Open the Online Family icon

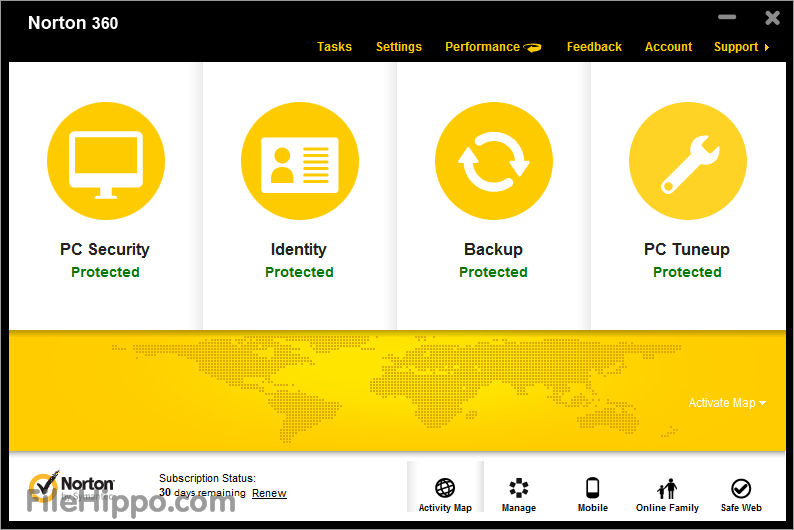coord(667,488)
